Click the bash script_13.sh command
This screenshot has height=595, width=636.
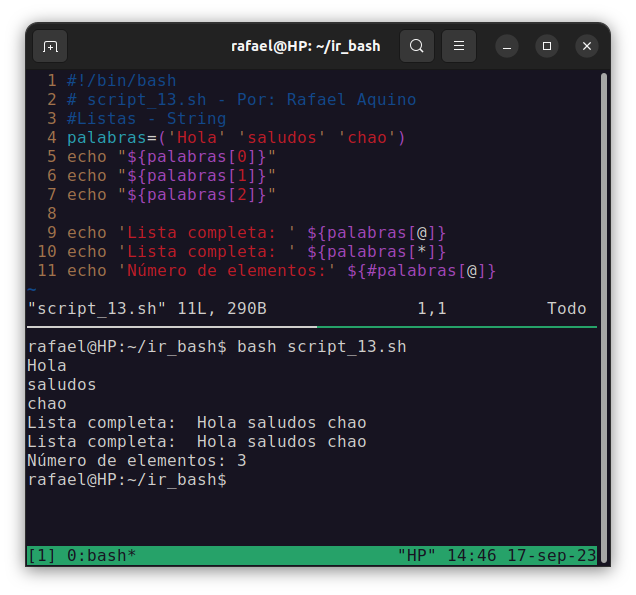pyautogui.click(x=321, y=347)
